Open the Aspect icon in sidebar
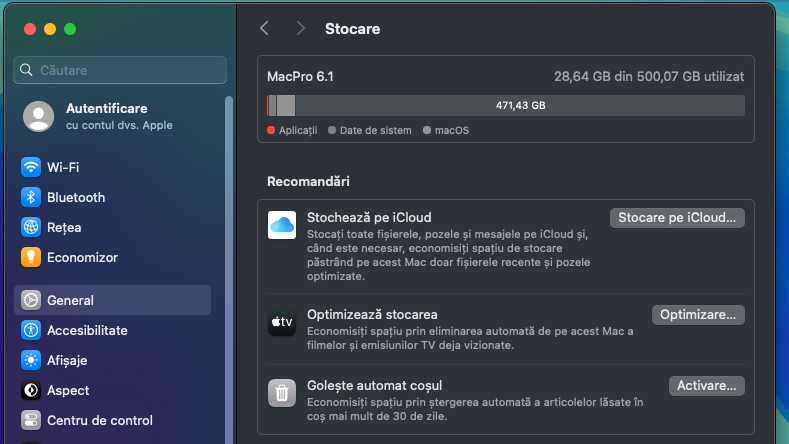Image resolution: width=789 pixels, height=444 pixels. point(31,390)
